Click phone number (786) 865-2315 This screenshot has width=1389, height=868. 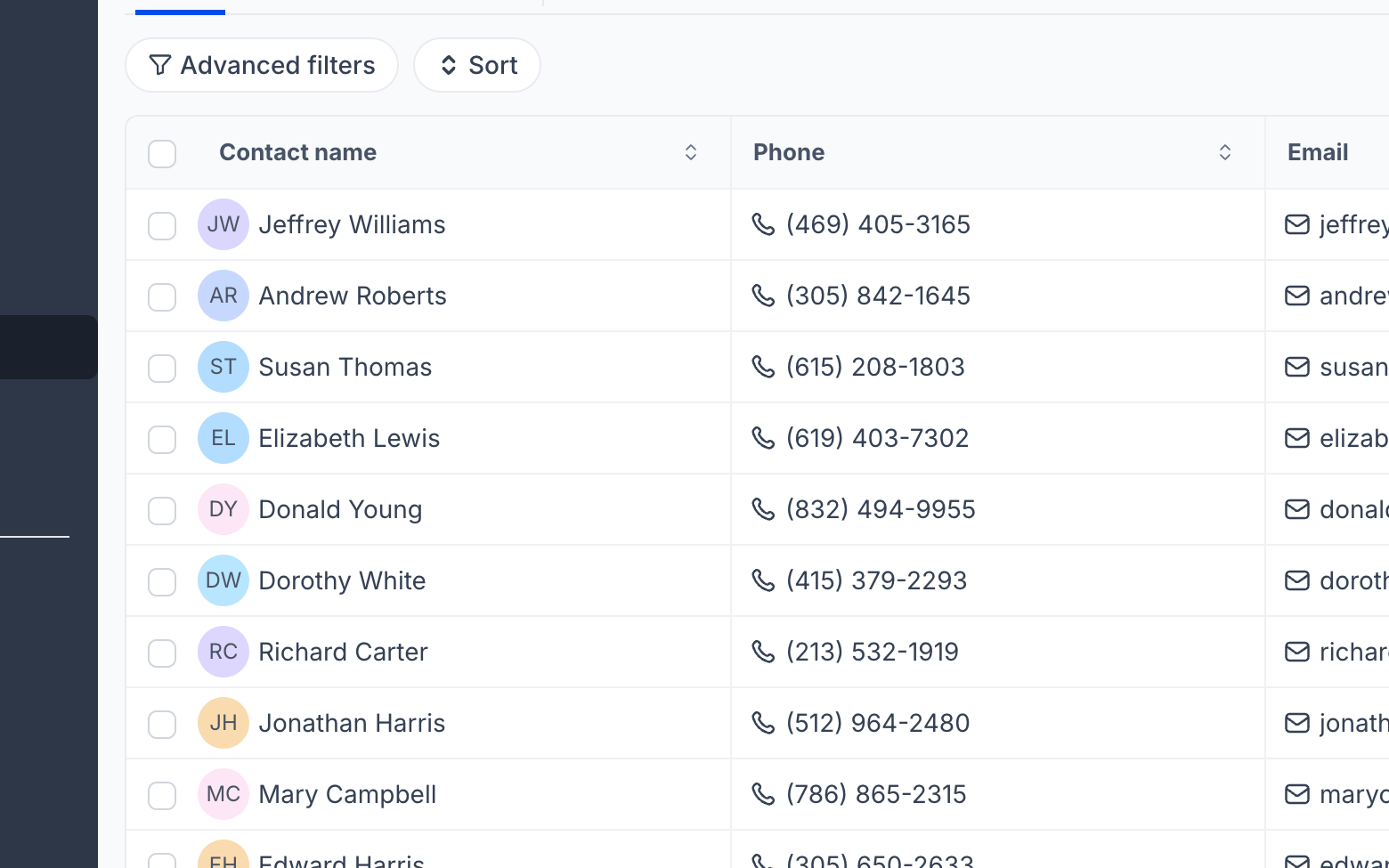tap(876, 794)
